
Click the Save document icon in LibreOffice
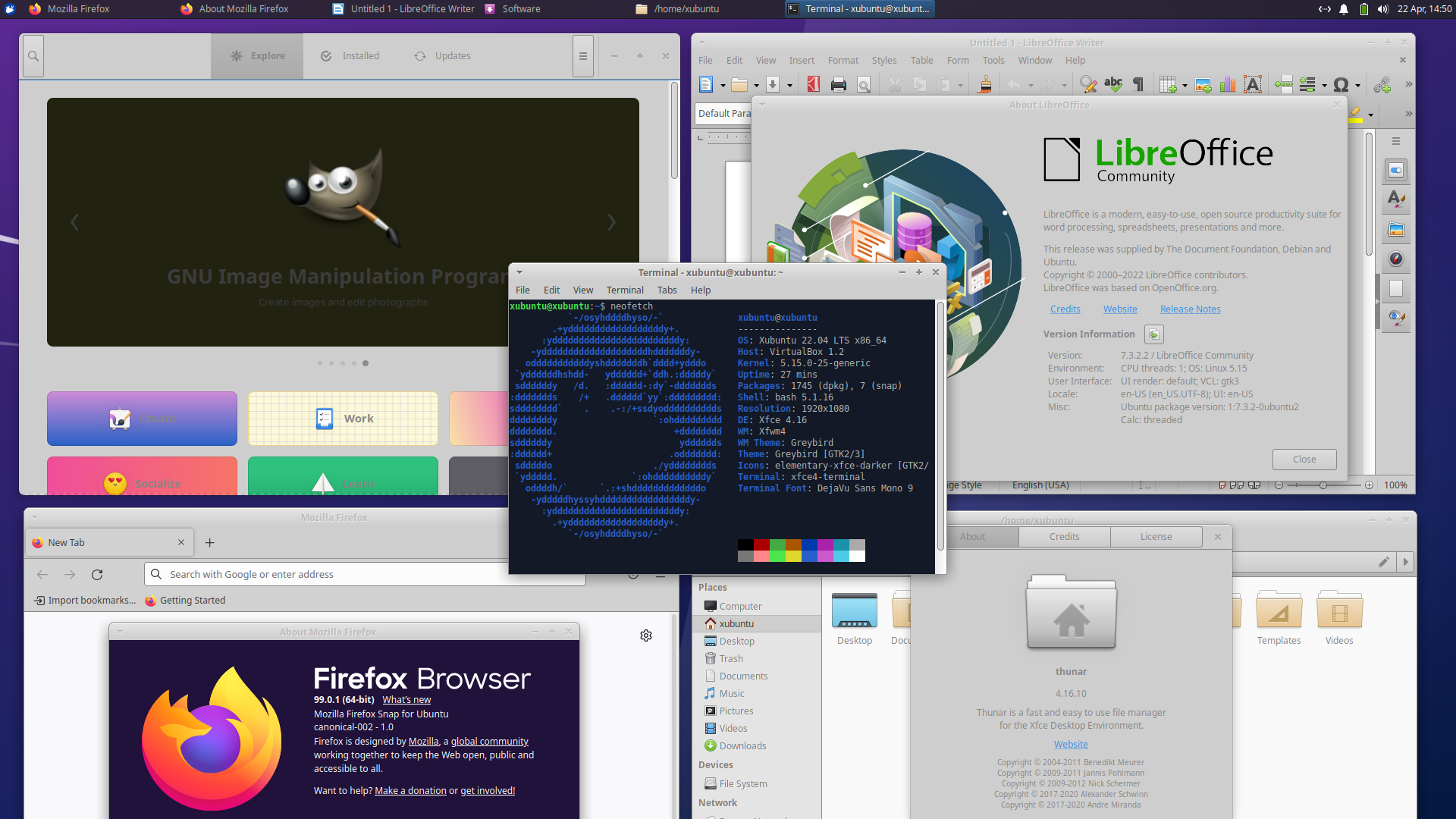coord(768,83)
